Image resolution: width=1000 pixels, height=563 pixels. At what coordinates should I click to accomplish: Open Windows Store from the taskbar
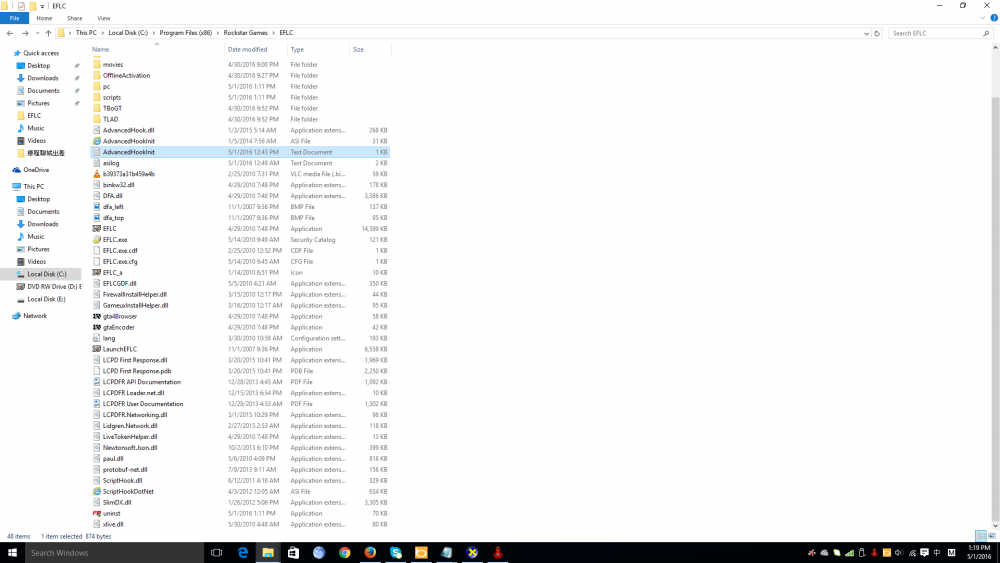(x=293, y=553)
